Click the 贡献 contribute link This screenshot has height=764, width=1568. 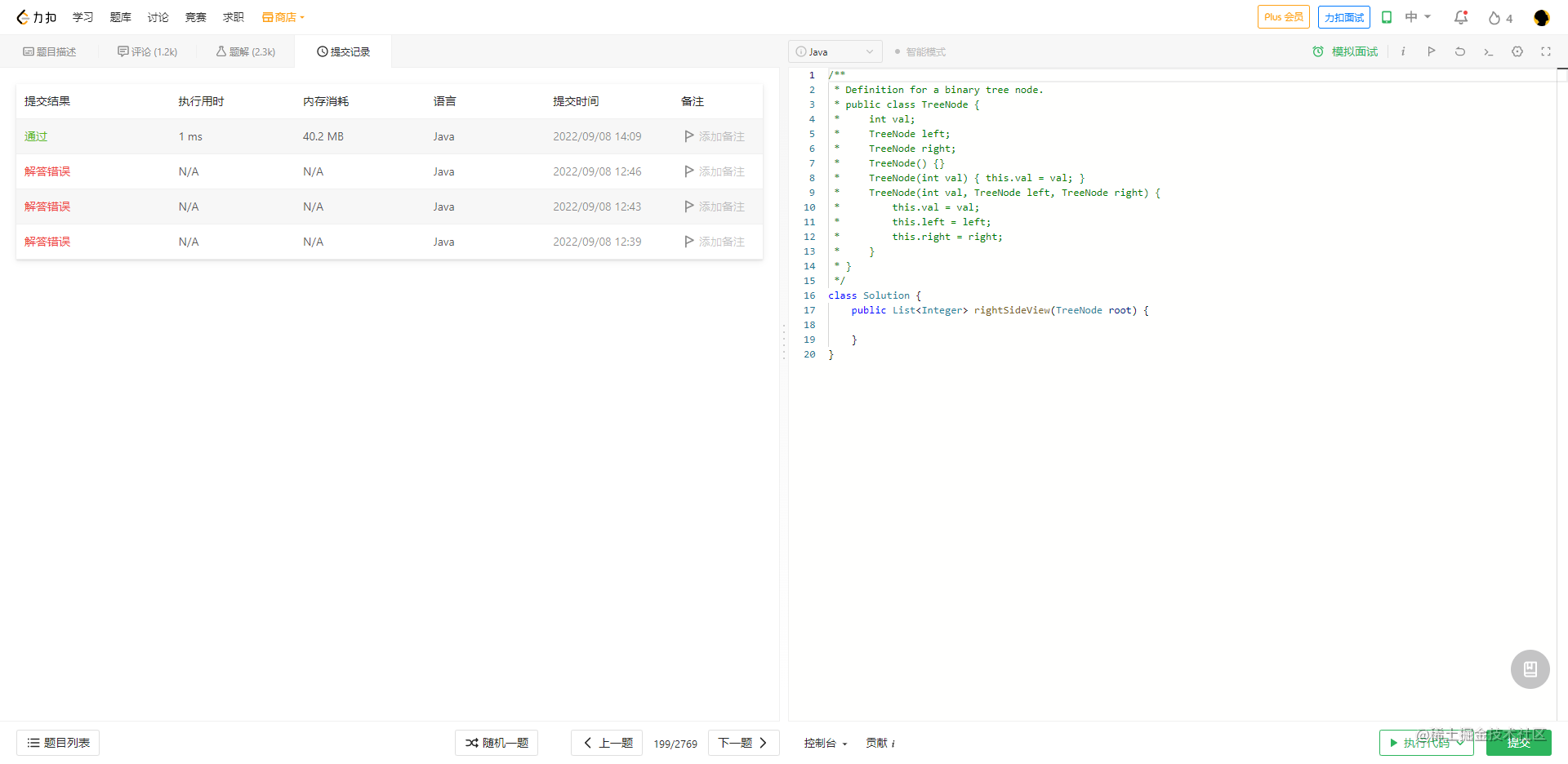(x=880, y=743)
